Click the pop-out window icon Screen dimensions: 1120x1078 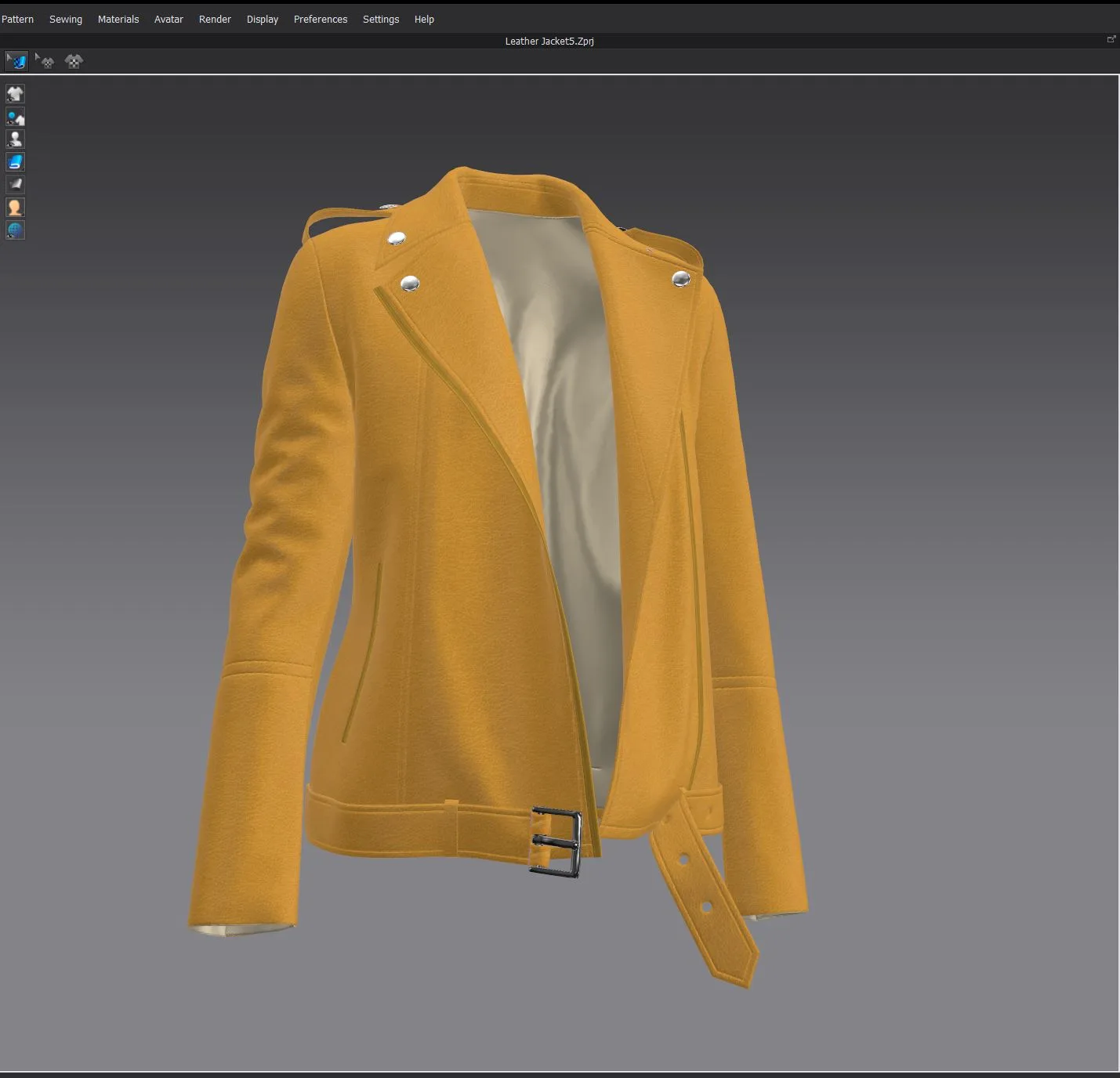click(1111, 38)
